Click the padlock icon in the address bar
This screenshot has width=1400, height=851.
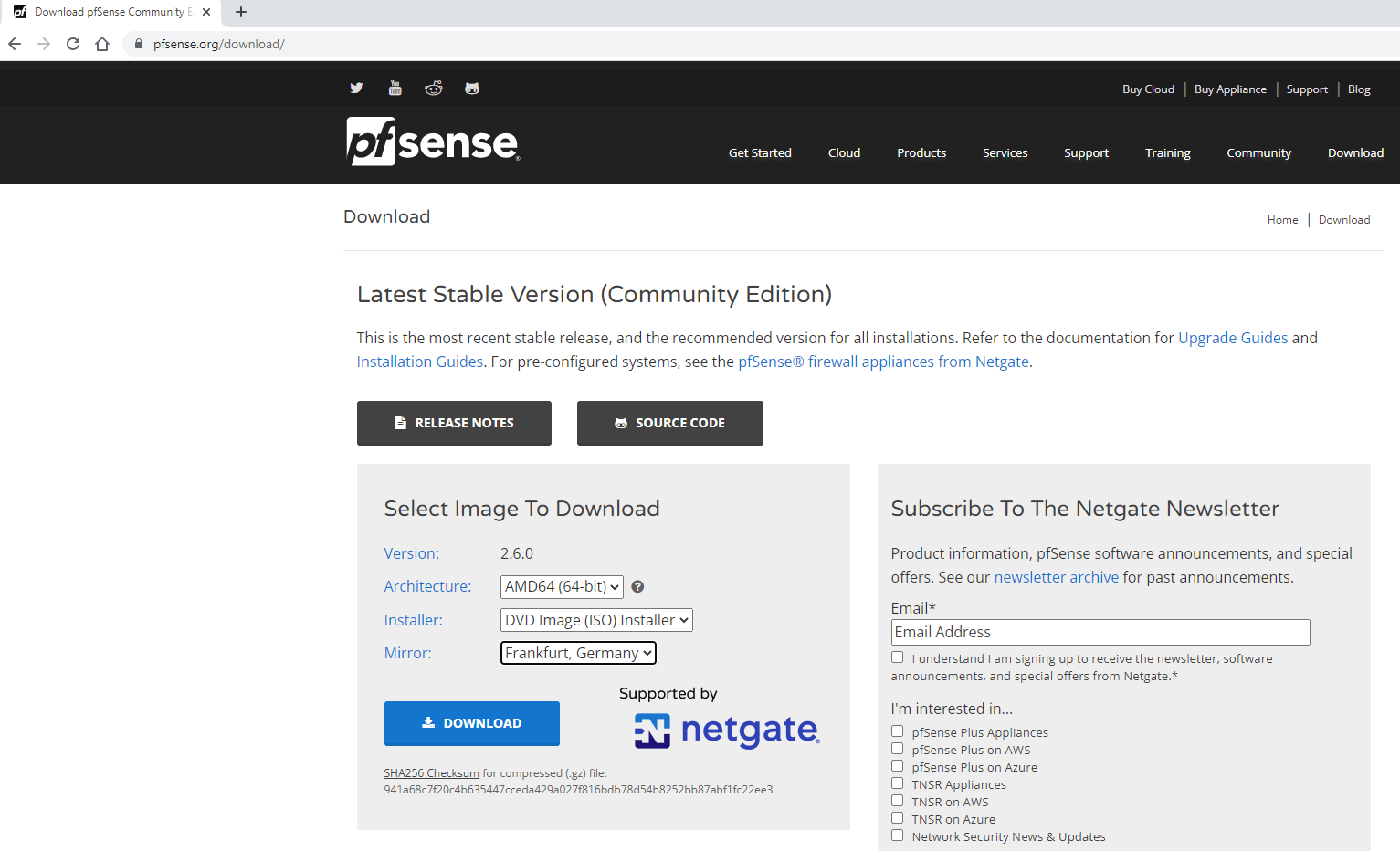click(138, 43)
